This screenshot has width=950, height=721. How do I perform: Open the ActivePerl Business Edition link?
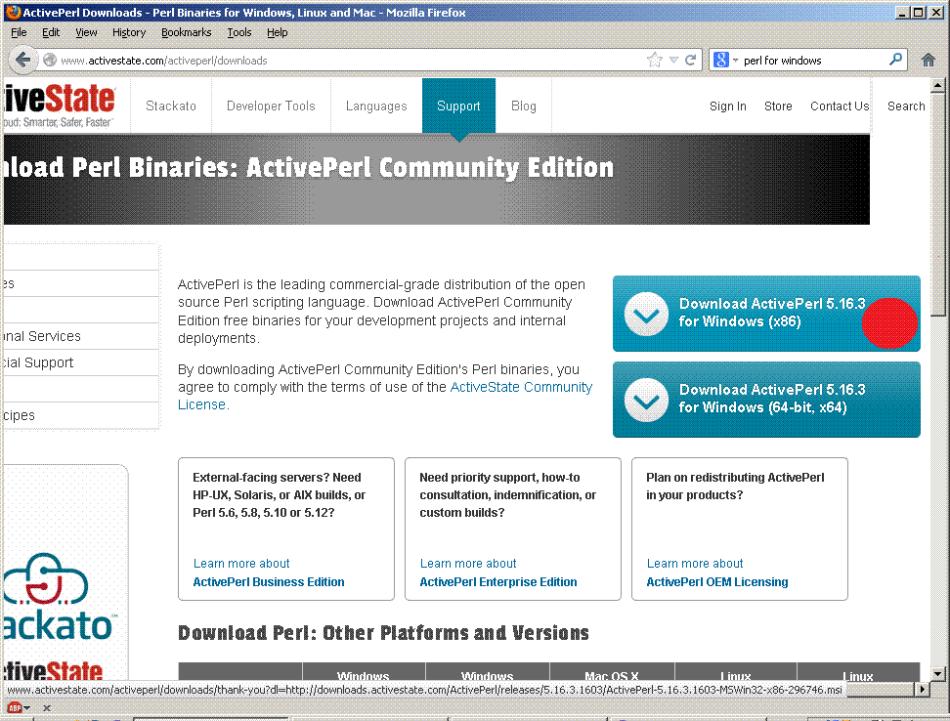point(268,582)
